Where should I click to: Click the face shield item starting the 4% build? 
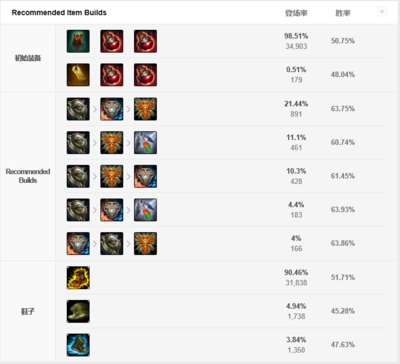[78, 244]
